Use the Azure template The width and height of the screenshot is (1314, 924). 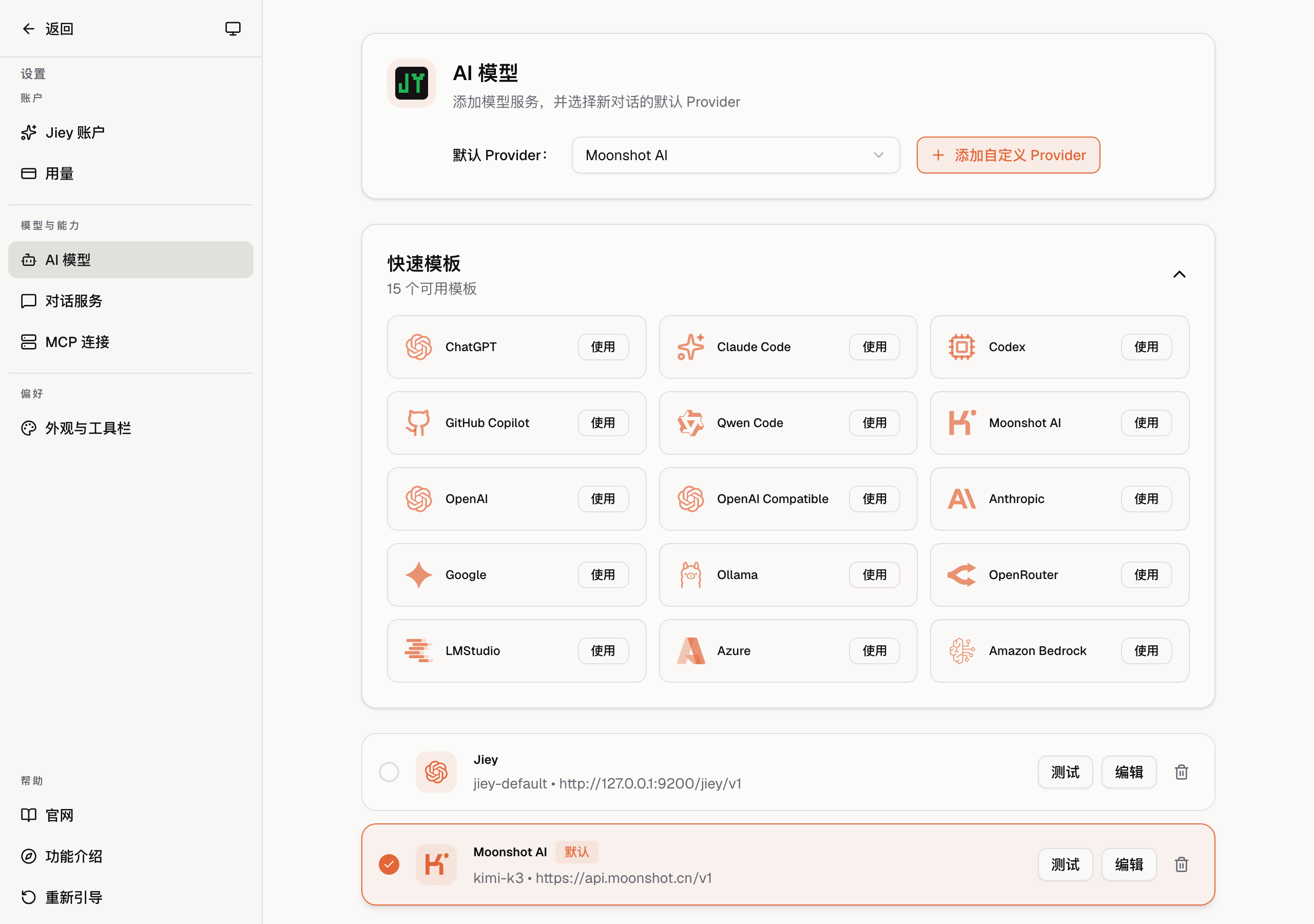point(875,651)
